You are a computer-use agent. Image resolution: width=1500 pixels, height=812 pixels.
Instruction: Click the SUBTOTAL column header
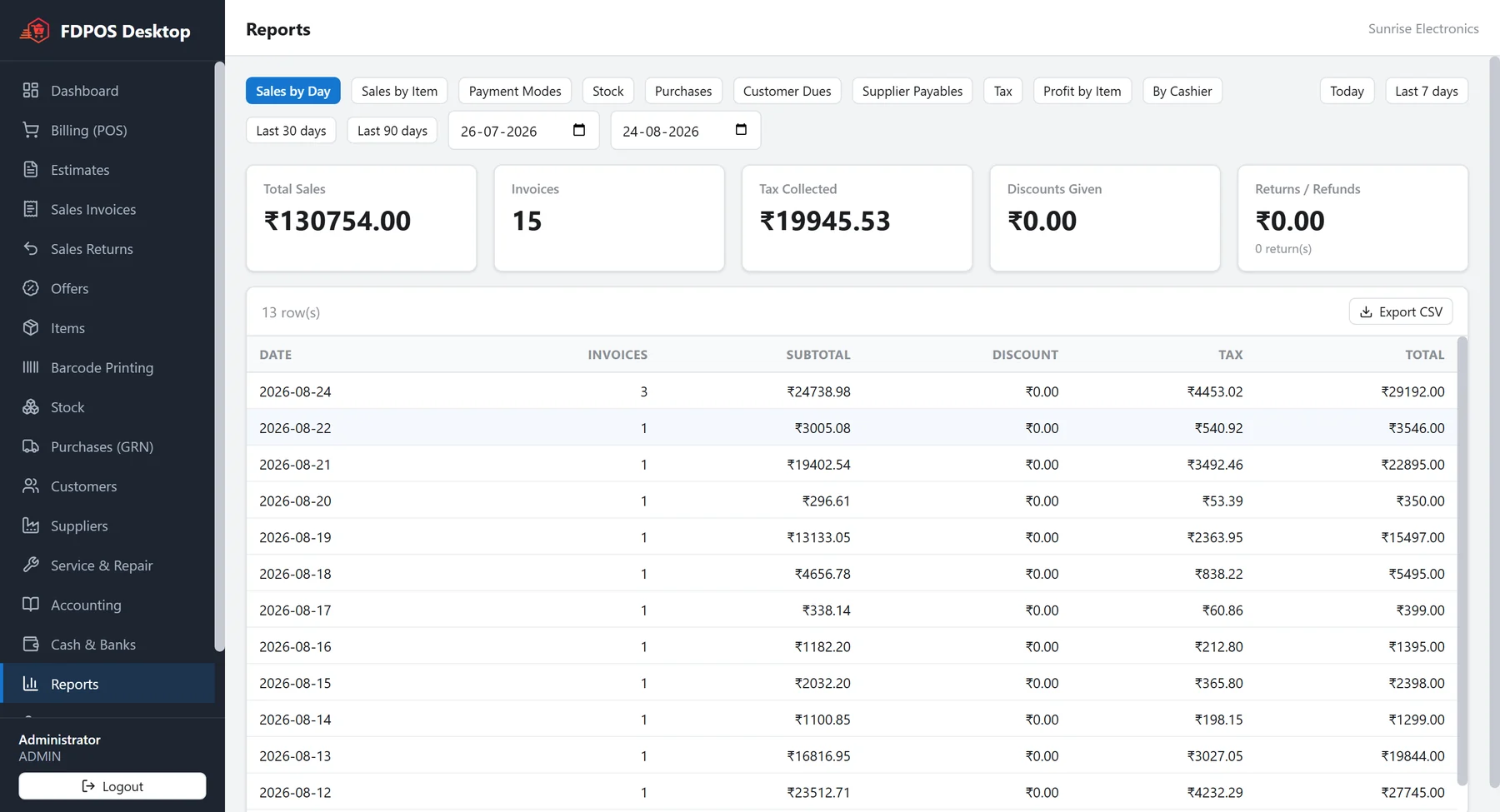(818, 354)
